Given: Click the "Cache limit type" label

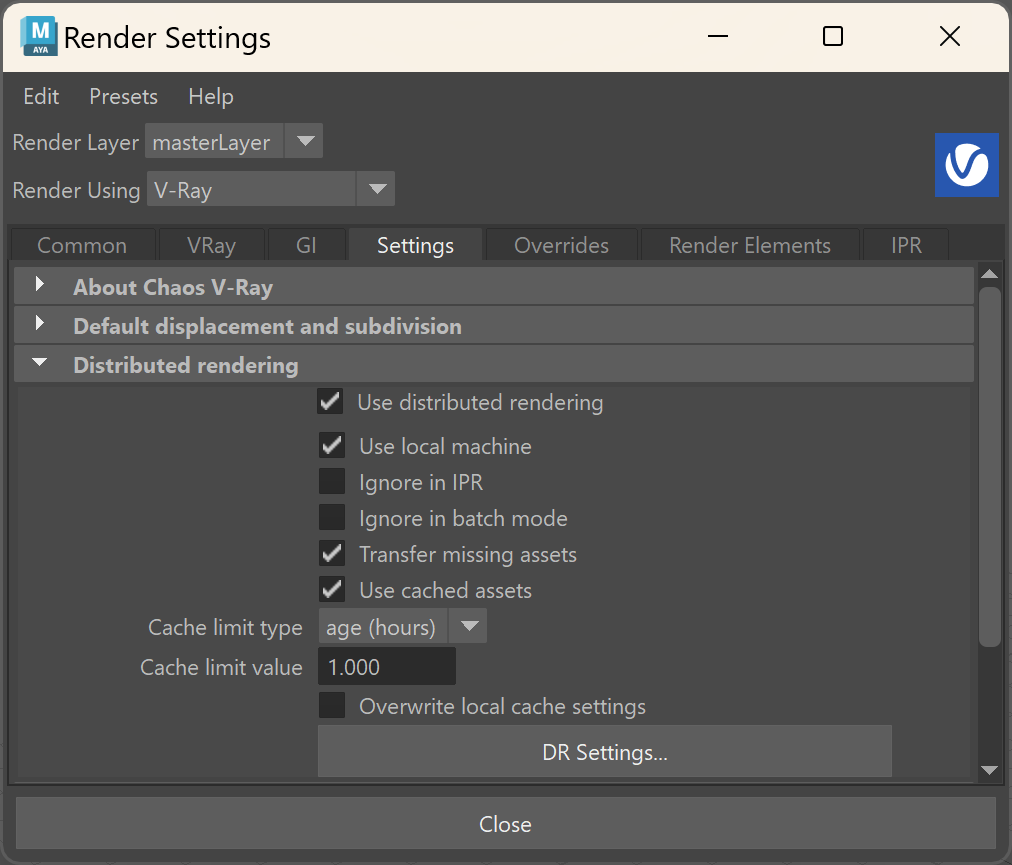Looking at the screenshot, I should [225, 627].
